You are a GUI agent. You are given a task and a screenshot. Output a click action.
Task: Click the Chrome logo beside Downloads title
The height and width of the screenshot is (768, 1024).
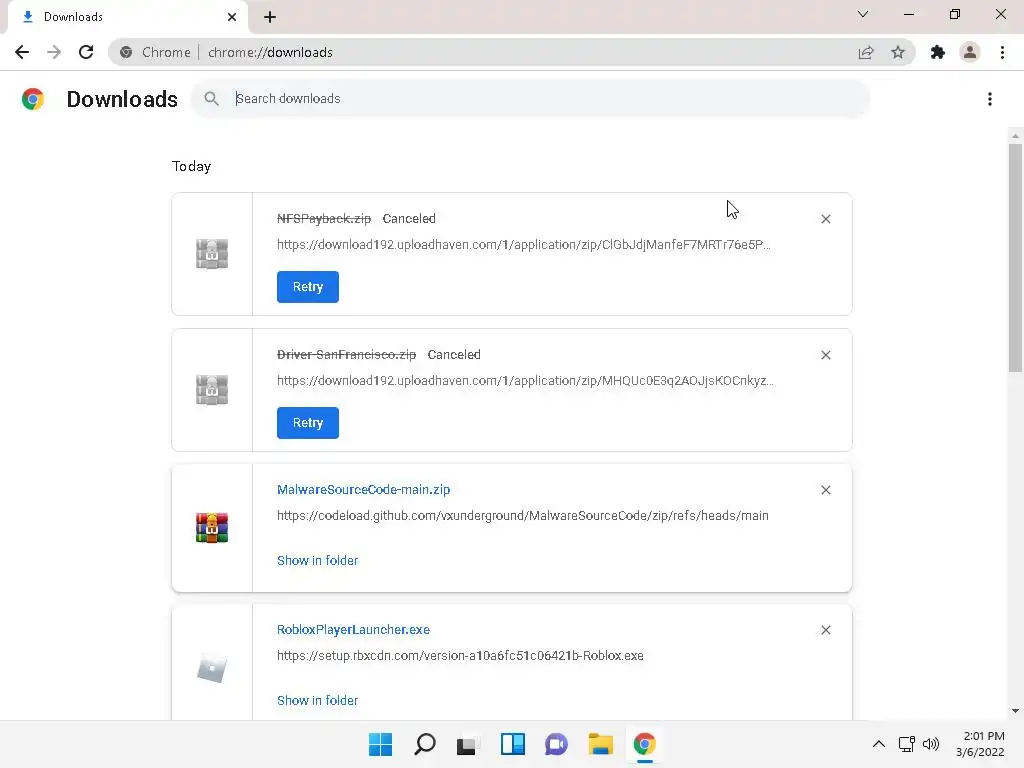pyautogui.click(x=33, y=99)
